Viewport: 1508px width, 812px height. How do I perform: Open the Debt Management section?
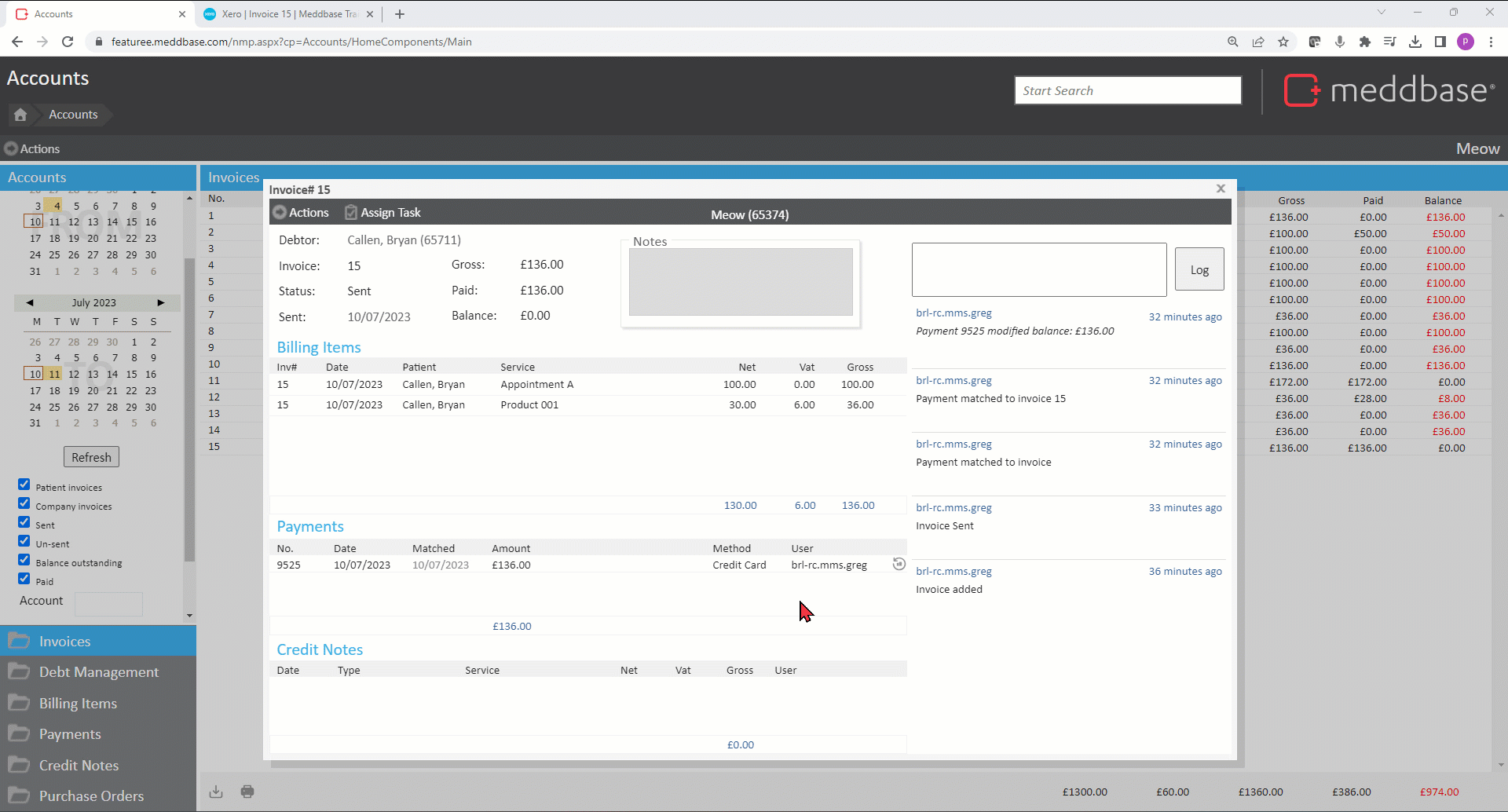point(98,672)
